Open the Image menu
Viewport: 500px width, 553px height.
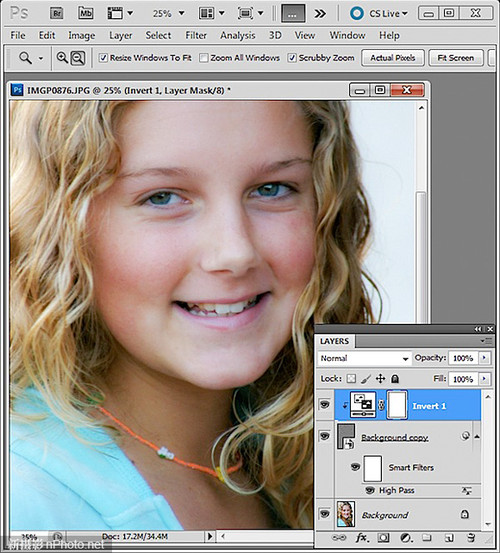coord(81,35)
